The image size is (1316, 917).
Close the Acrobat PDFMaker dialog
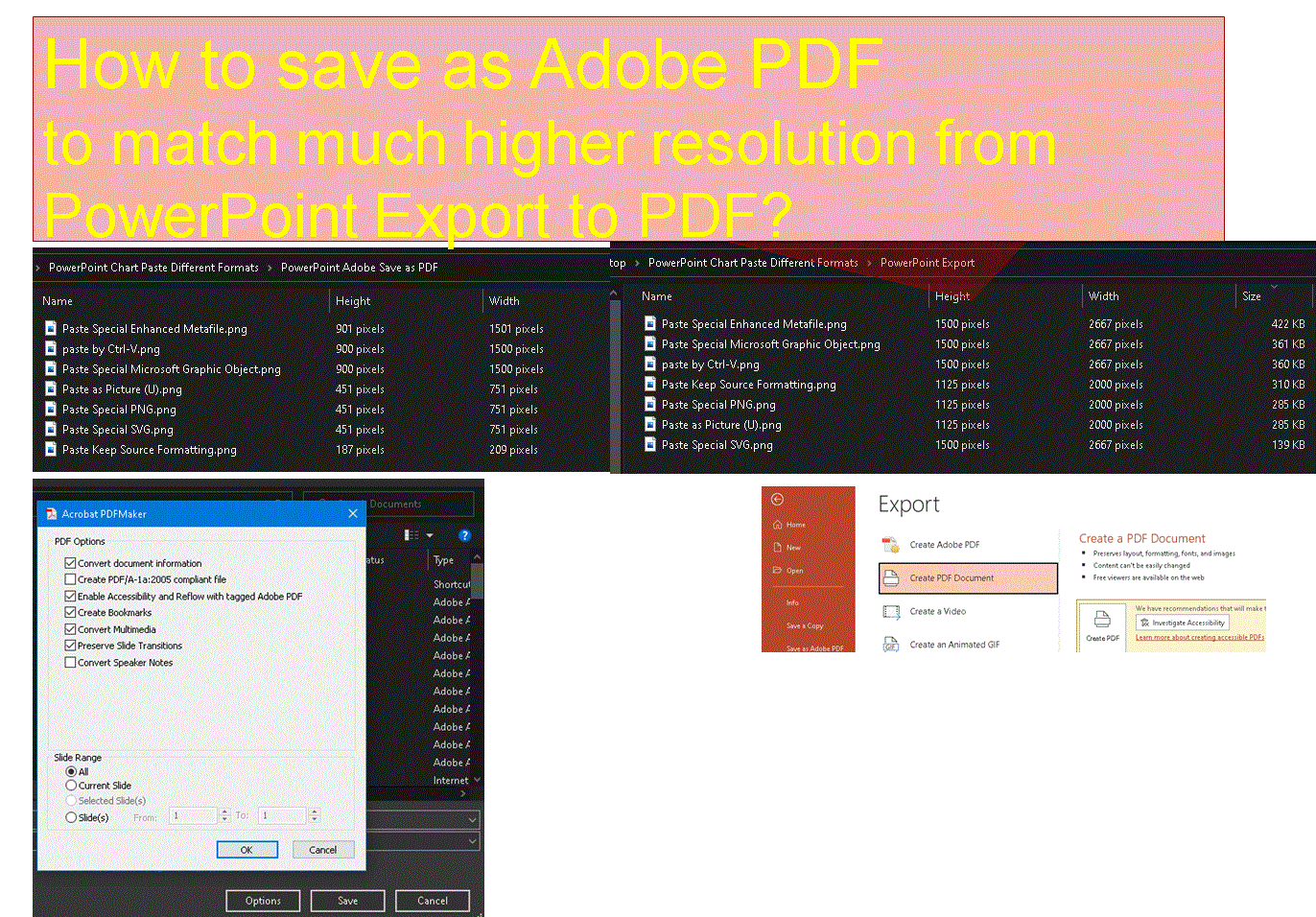point(353,514)
